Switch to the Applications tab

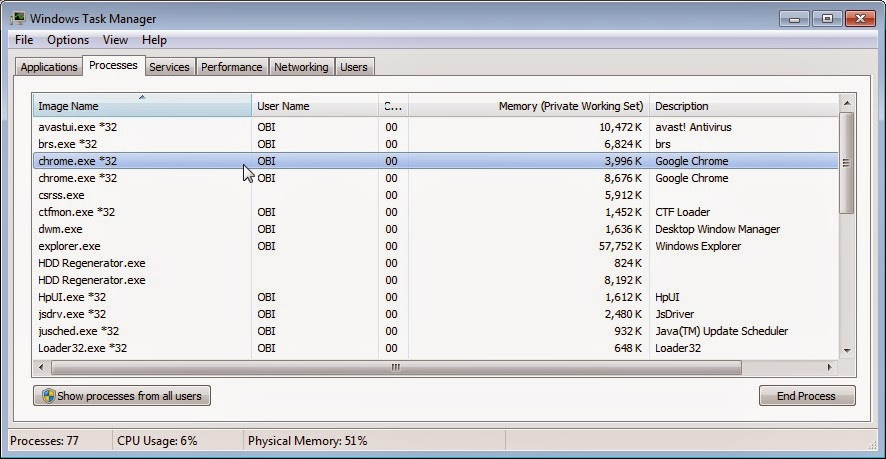point(49,67)
